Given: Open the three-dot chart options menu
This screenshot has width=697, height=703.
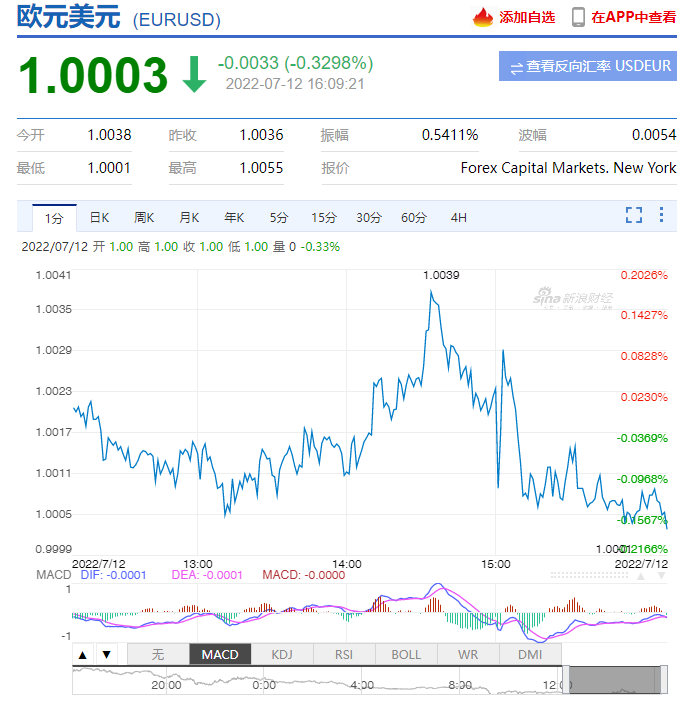Looking at the screenshot, I should click(x=661, y=215).
